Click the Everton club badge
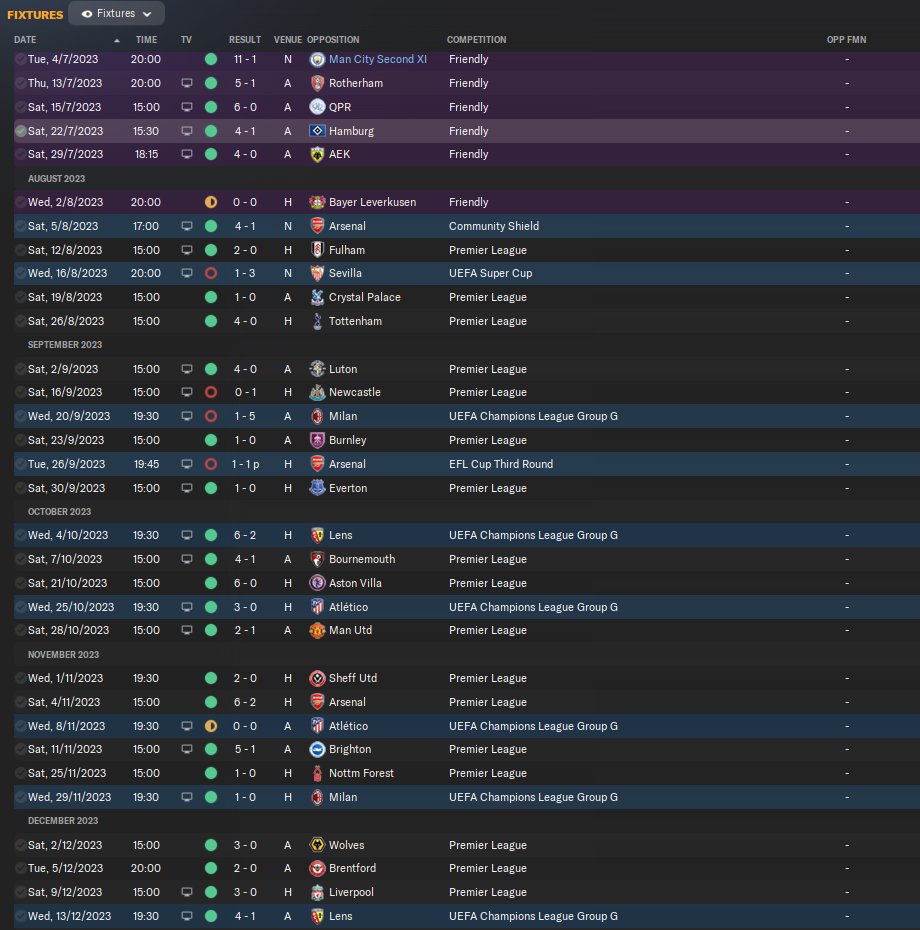The height and width of the screenshot is (930, 920). coord(317,488)
